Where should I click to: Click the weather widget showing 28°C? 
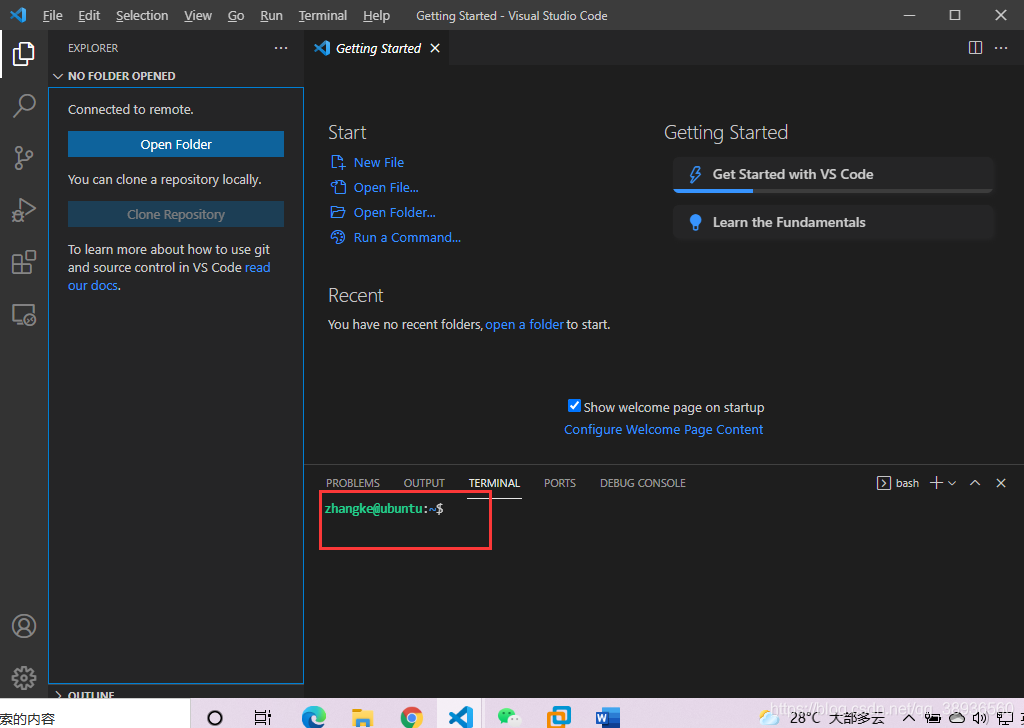[x=822, y=718]
